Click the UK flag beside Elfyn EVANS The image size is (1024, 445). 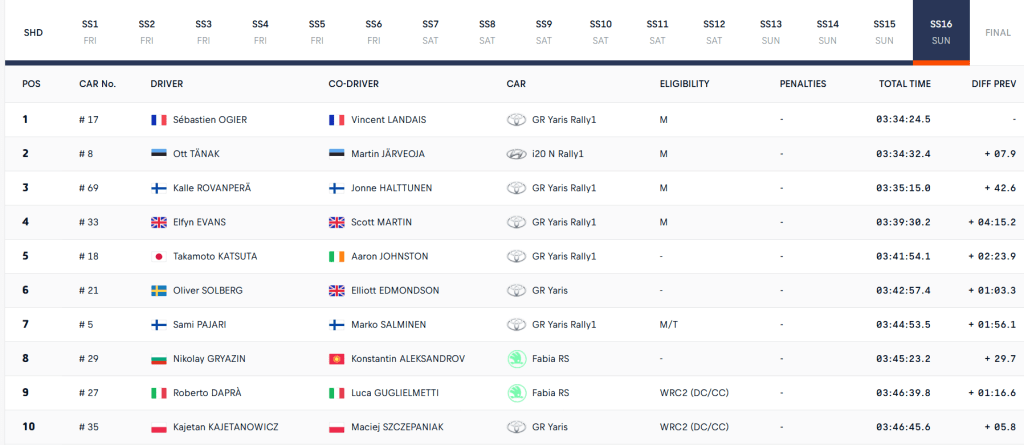point(158,222)
